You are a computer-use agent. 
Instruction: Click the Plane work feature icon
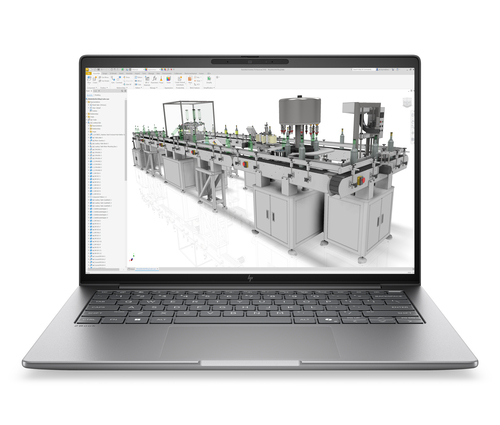coord(190,79)
